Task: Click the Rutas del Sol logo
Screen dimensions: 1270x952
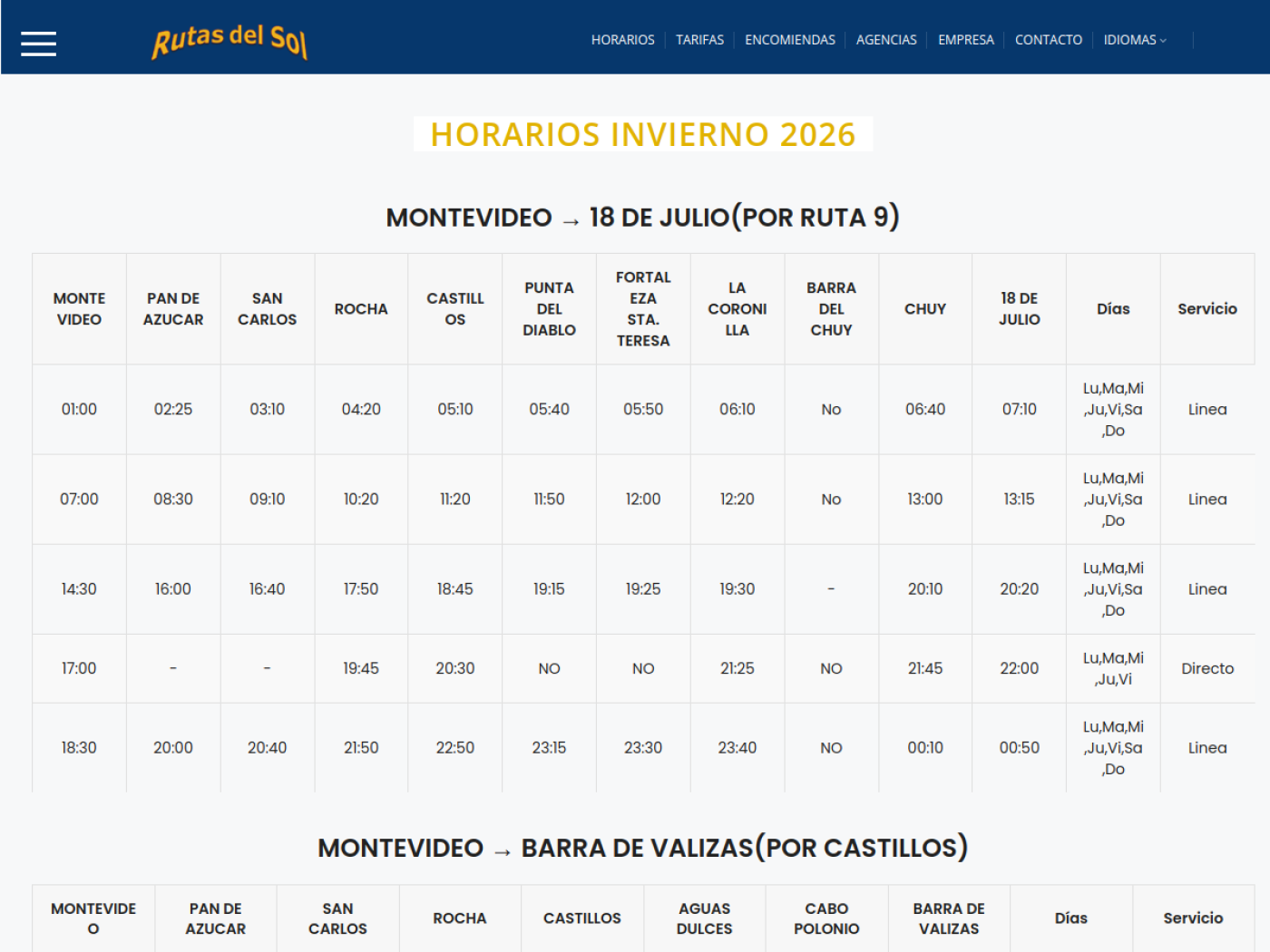Action: click(230, 41)
